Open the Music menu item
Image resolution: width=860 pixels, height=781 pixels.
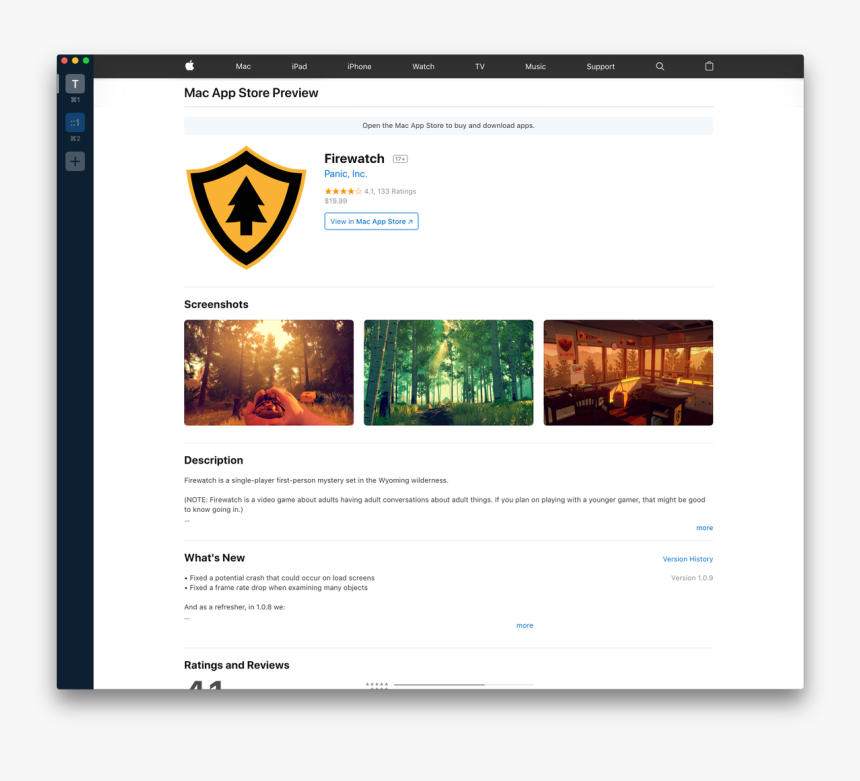tap(535, 66)
